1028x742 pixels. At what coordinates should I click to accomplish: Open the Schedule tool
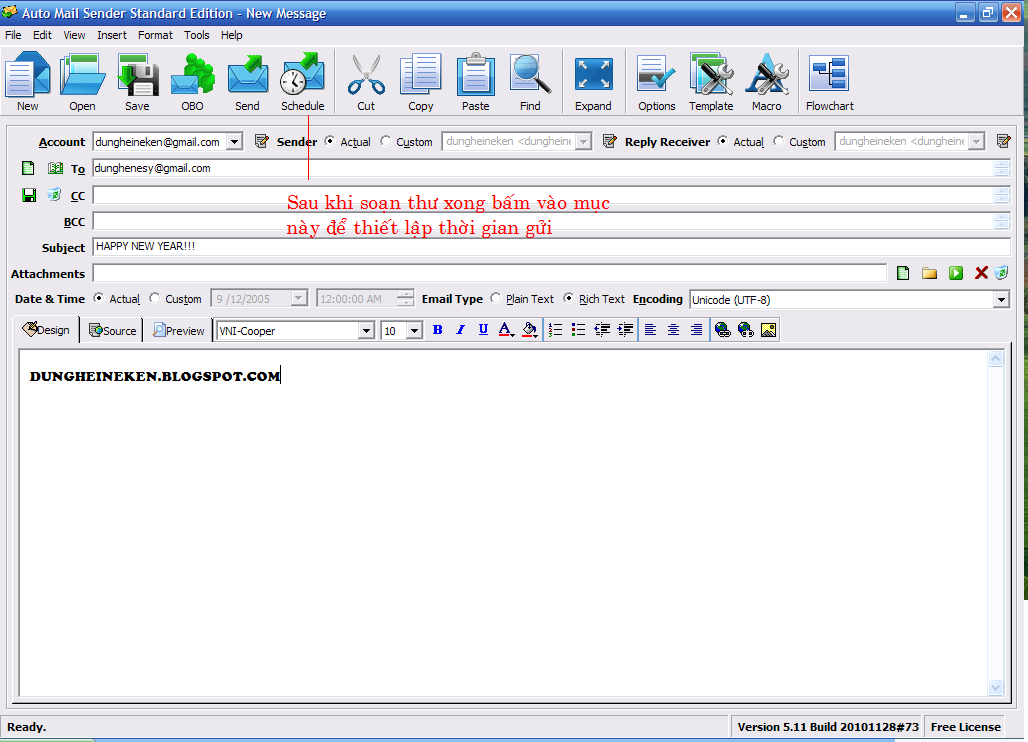302,82
